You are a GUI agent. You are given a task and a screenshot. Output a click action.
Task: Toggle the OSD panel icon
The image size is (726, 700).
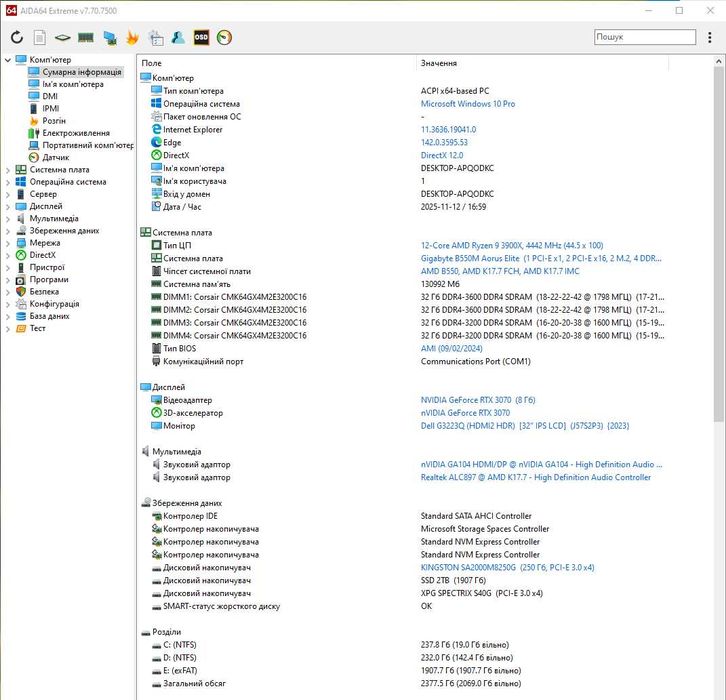tap(201, 38)
